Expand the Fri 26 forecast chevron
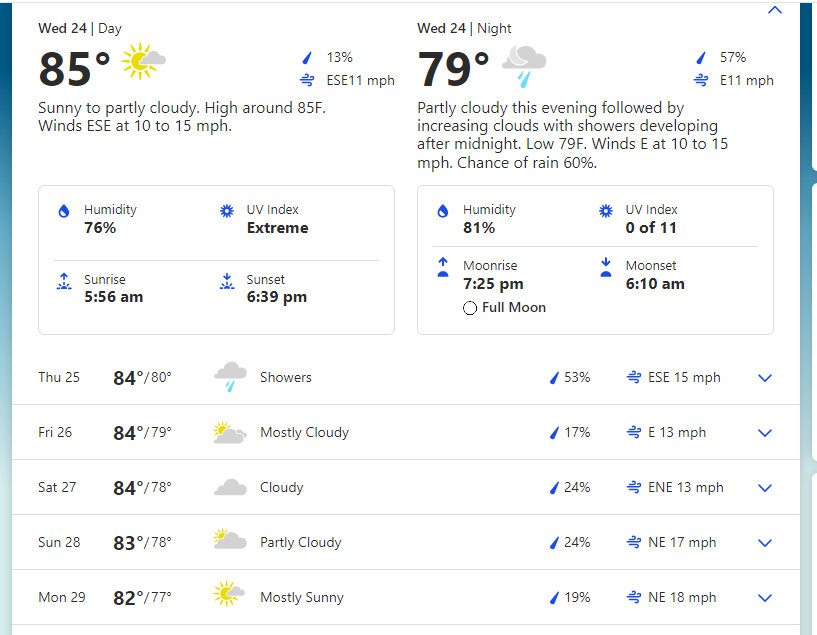The image size is (817, 635). pos(765,433)
